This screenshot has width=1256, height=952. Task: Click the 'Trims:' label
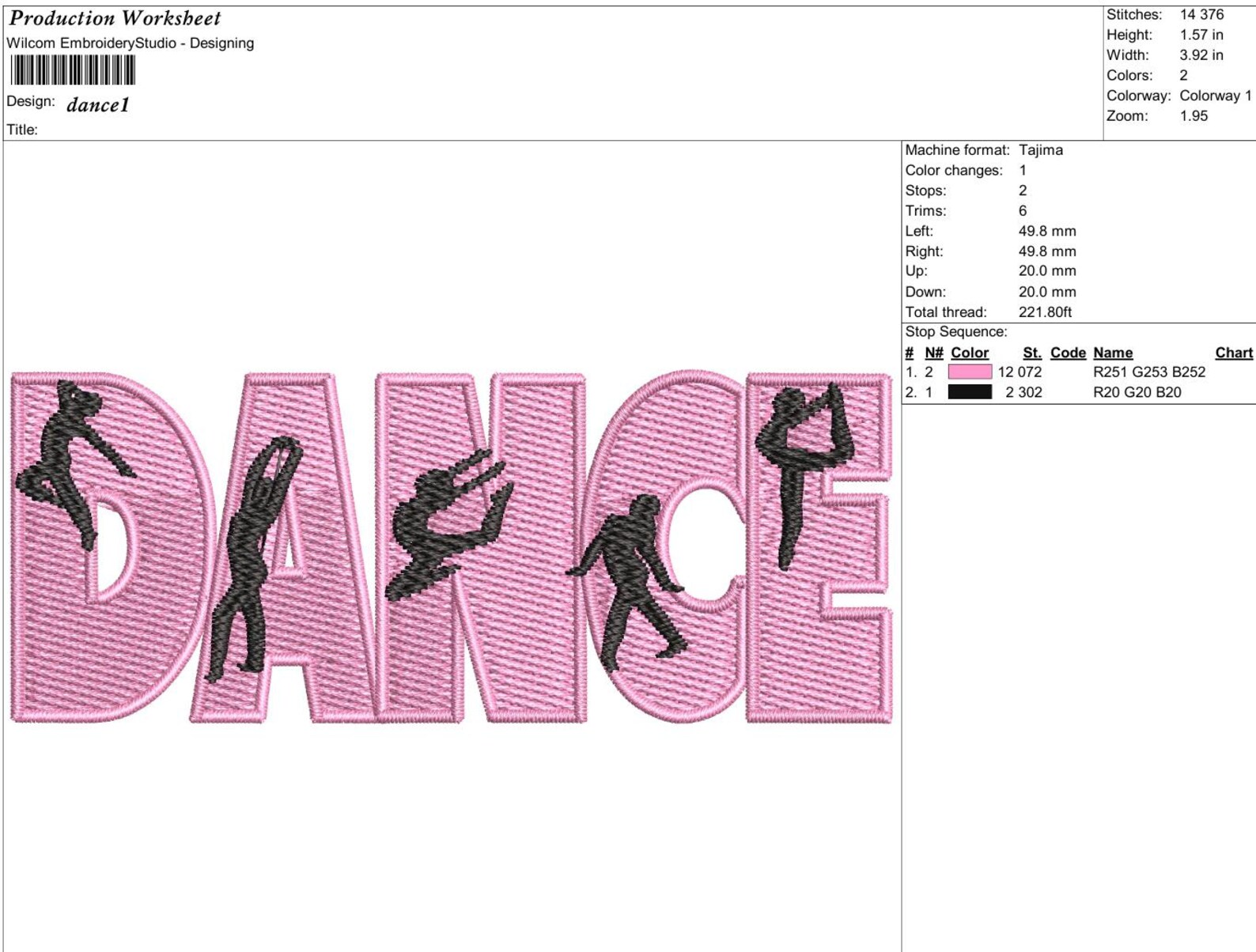tap(925, 211)
